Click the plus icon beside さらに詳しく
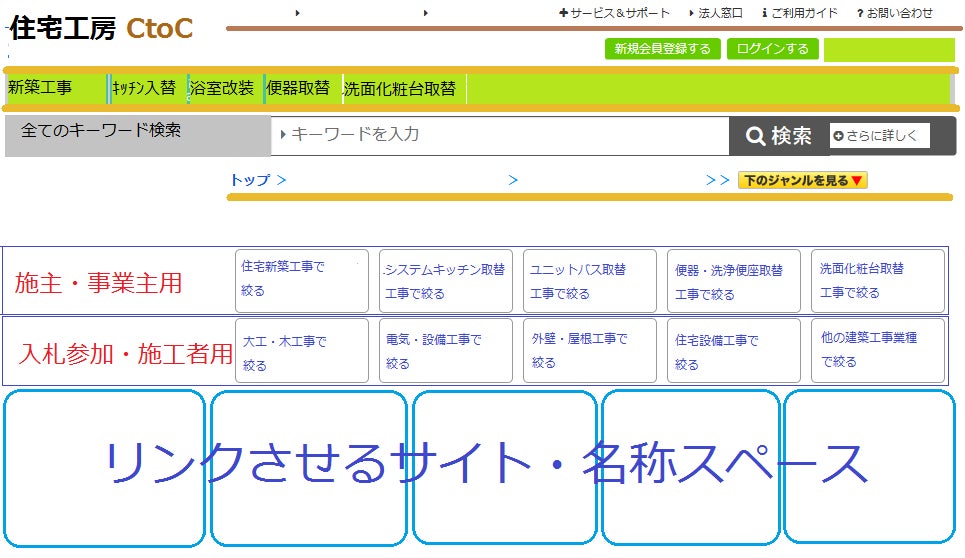The width and height of the screenshot is (965, 558). coord(838,136)
